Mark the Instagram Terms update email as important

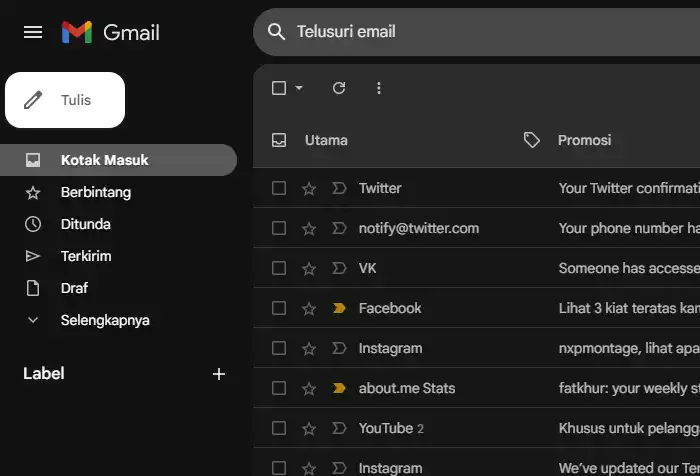click(339, 468)
